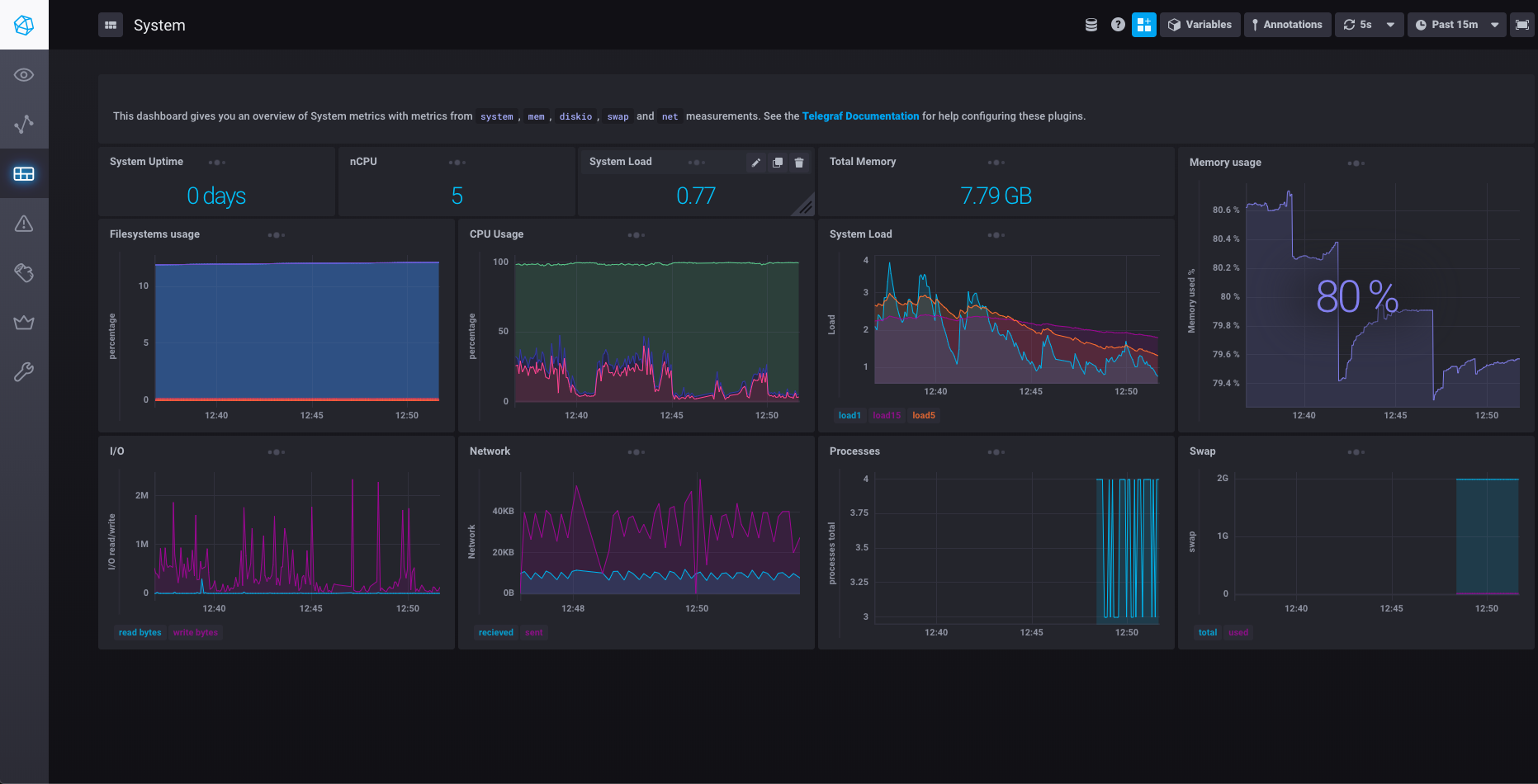This screenshot has width=1538, height=784.
Task: Open the 5s auto-refresh interval dropdown
Action: (1369, 25)
